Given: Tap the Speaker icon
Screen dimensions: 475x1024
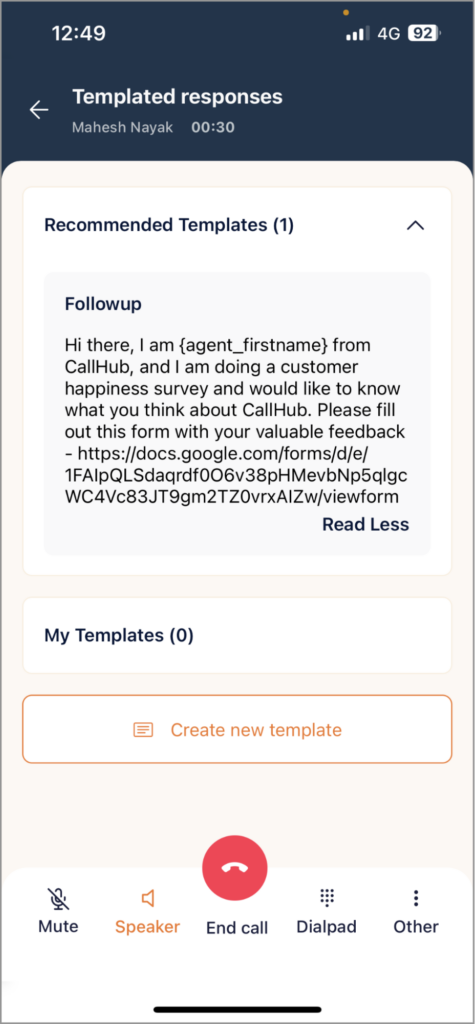Looking at the screenshot, I should point(148,899).
